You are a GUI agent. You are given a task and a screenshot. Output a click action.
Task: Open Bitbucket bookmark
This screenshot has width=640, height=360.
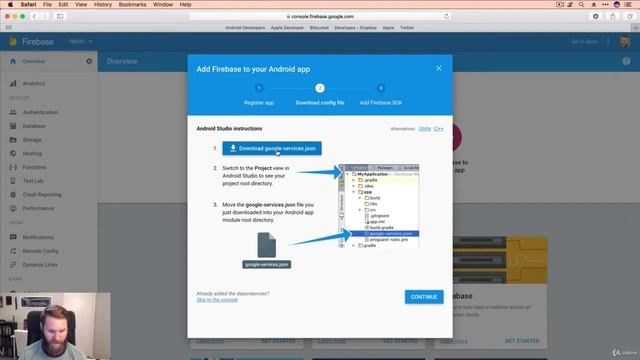(x=319, y=28)
